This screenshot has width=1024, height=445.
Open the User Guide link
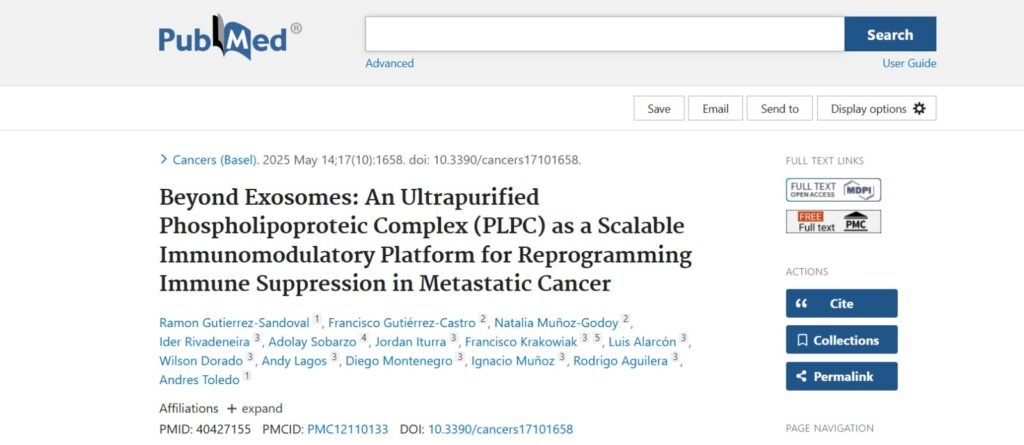(909, 63)
